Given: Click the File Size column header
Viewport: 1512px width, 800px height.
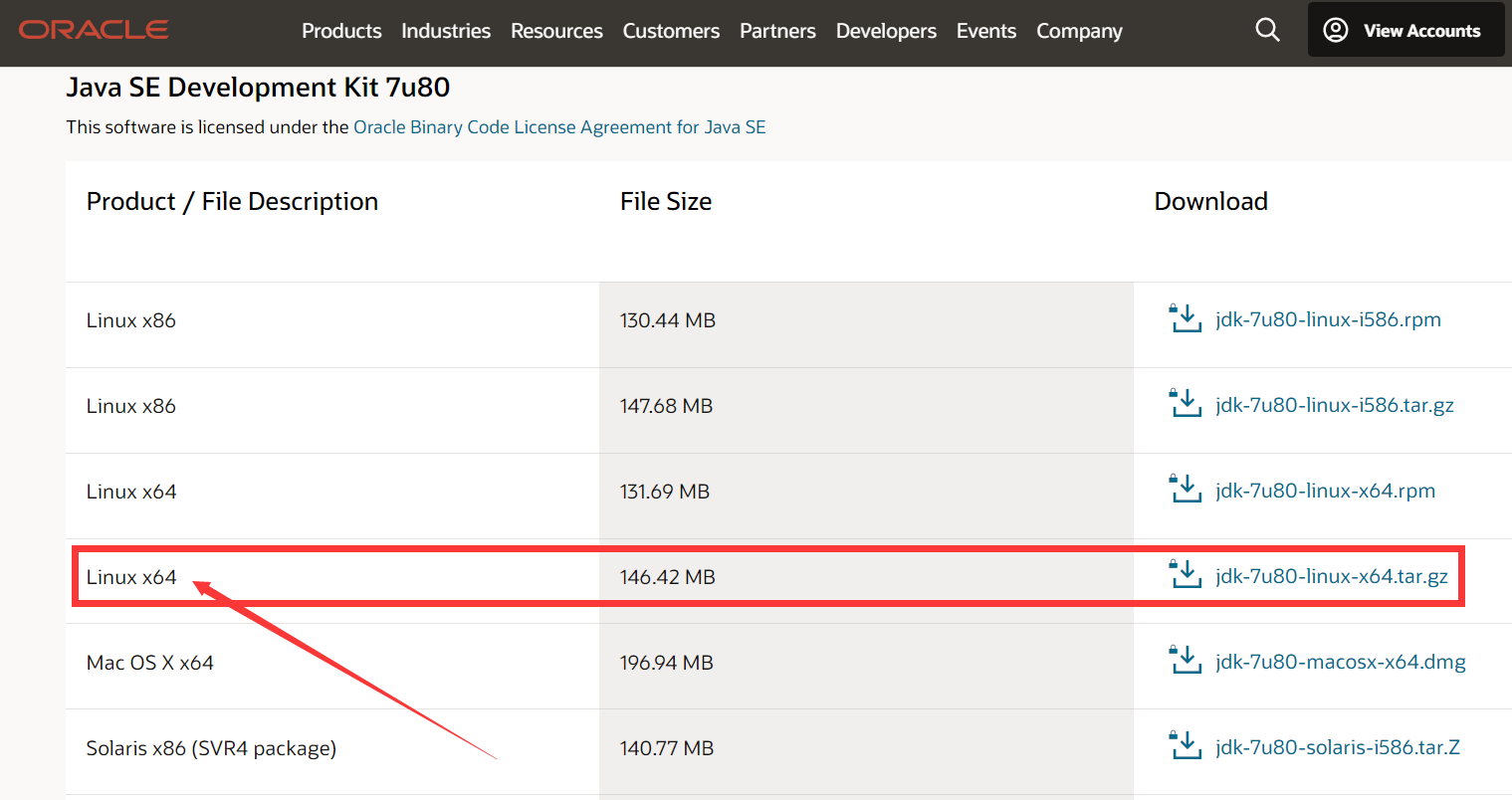Looking at the screenshot, I should coord(666,202).
